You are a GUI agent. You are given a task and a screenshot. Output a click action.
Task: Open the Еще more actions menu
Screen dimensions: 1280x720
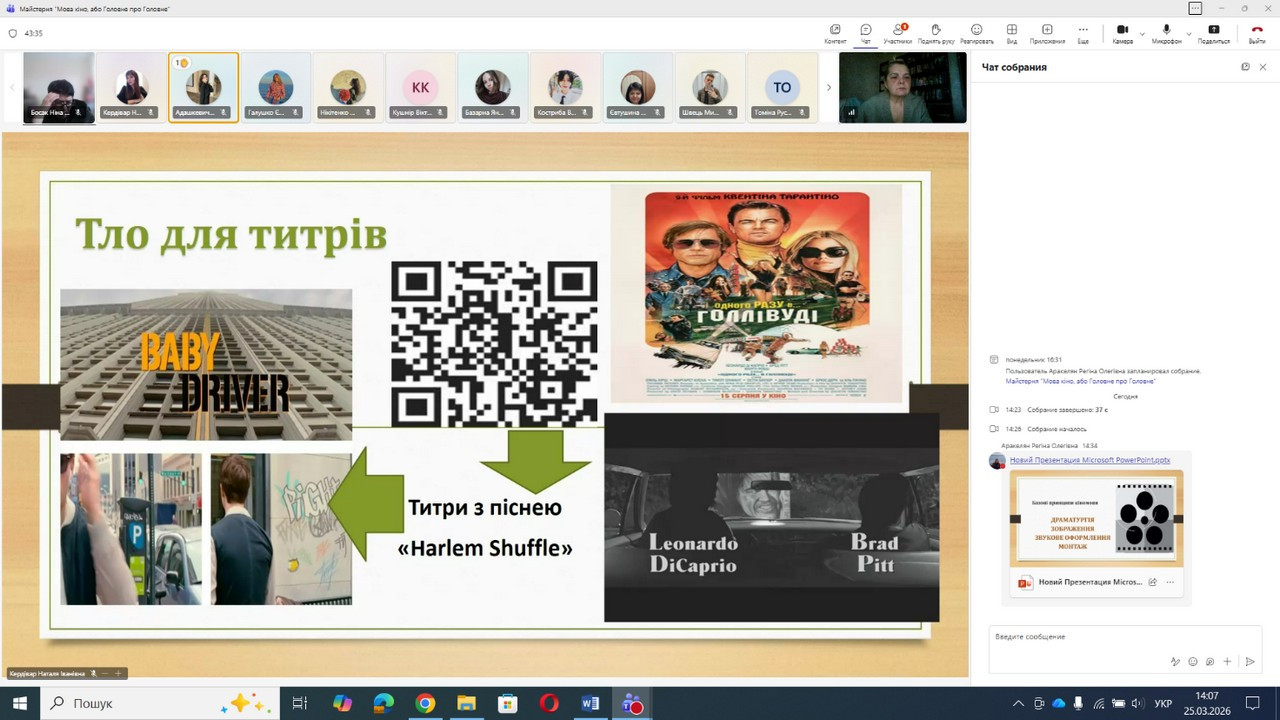(x=1083, y=34)
